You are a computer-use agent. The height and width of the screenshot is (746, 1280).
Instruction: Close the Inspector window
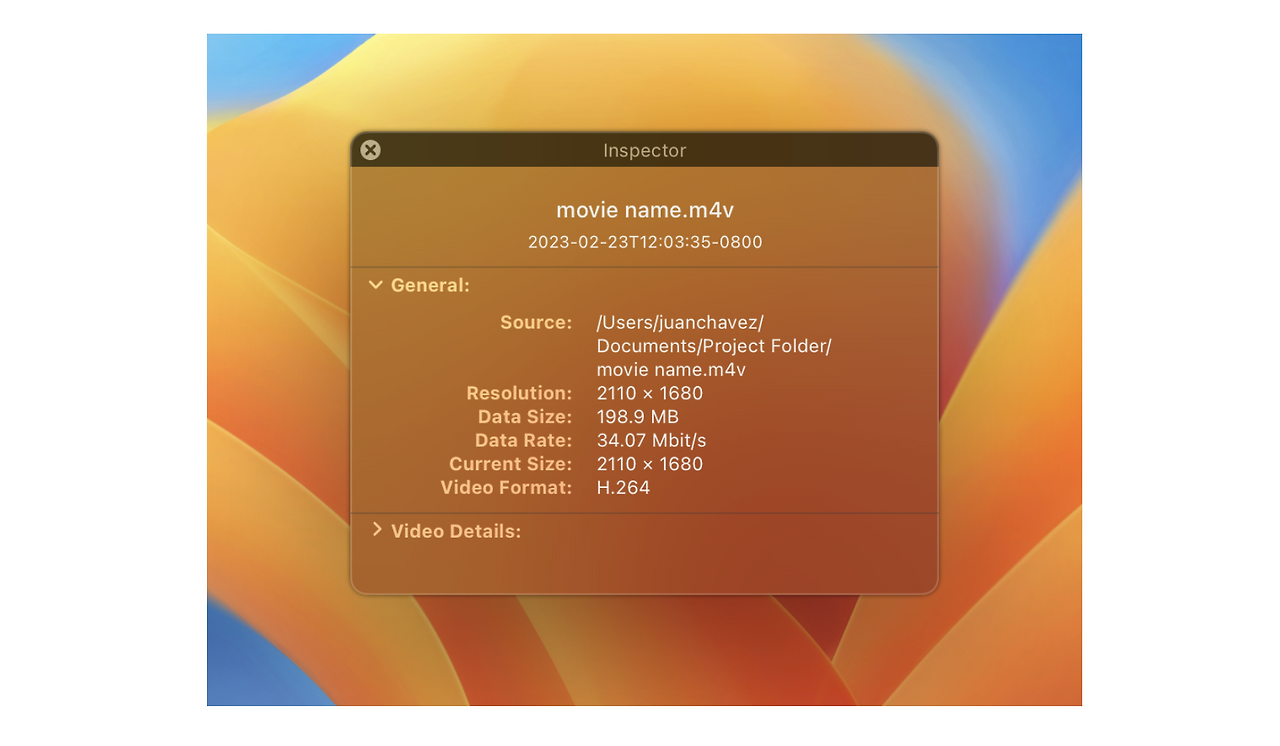[x=370, y=150]
